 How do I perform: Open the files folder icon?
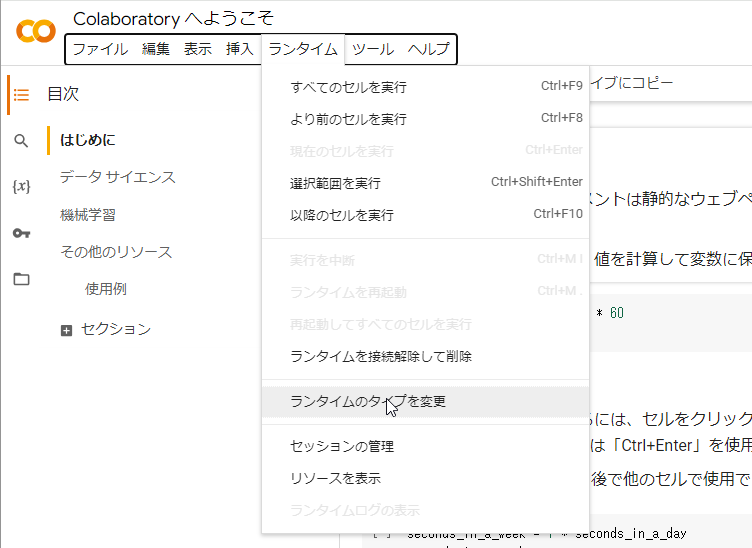21,279
